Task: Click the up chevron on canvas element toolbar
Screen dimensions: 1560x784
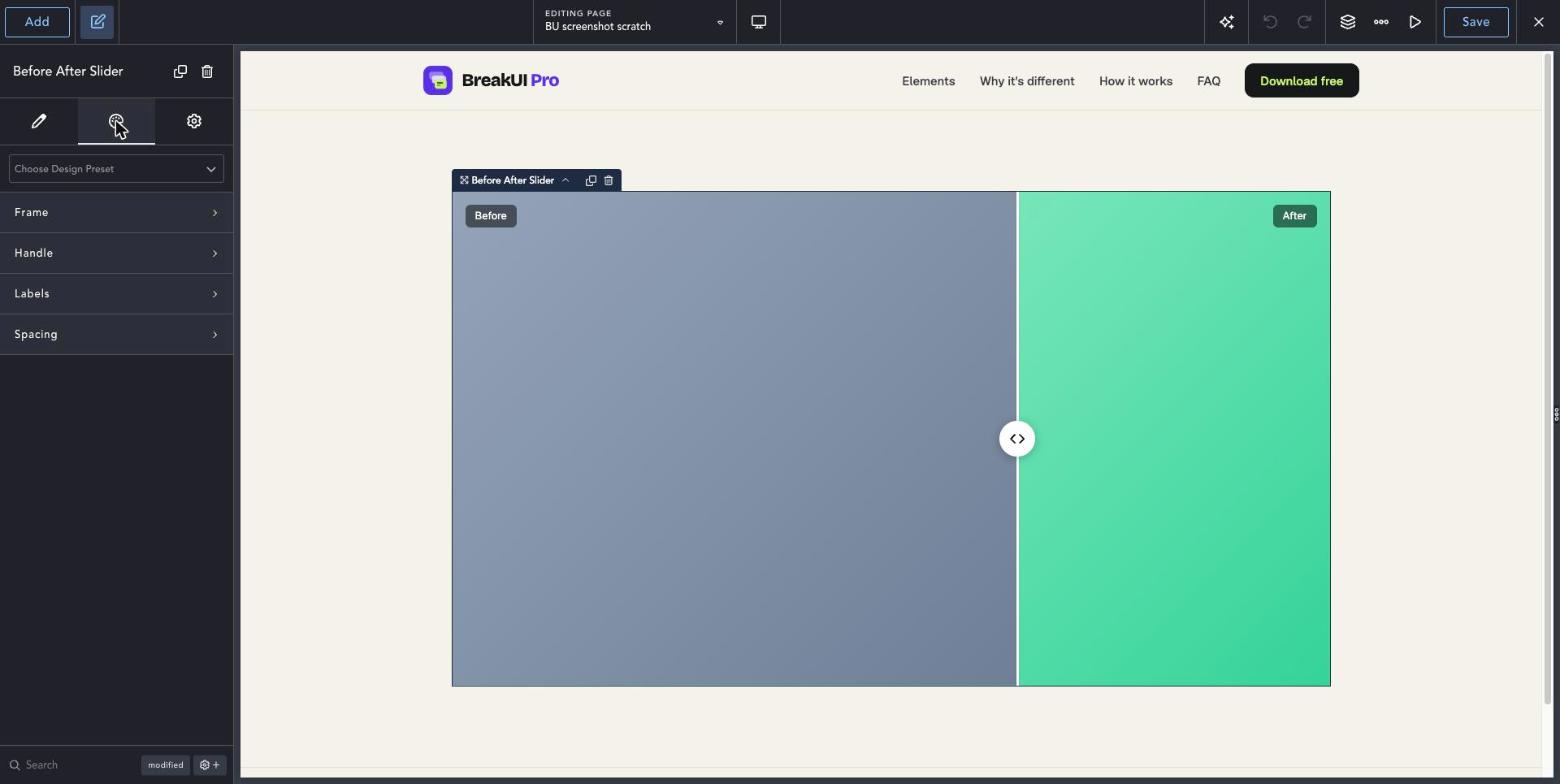Action: (x=566, y=180)
